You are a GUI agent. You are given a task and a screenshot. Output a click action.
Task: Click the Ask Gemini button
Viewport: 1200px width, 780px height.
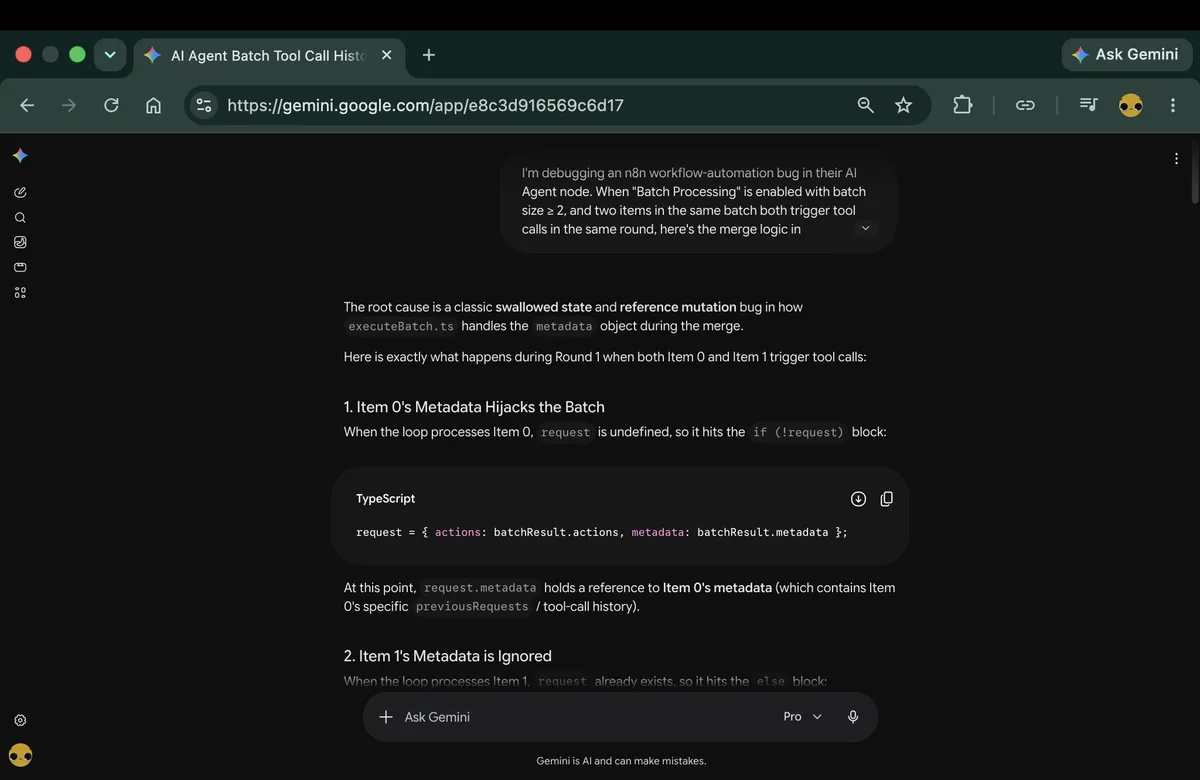tap(1126, 55)
